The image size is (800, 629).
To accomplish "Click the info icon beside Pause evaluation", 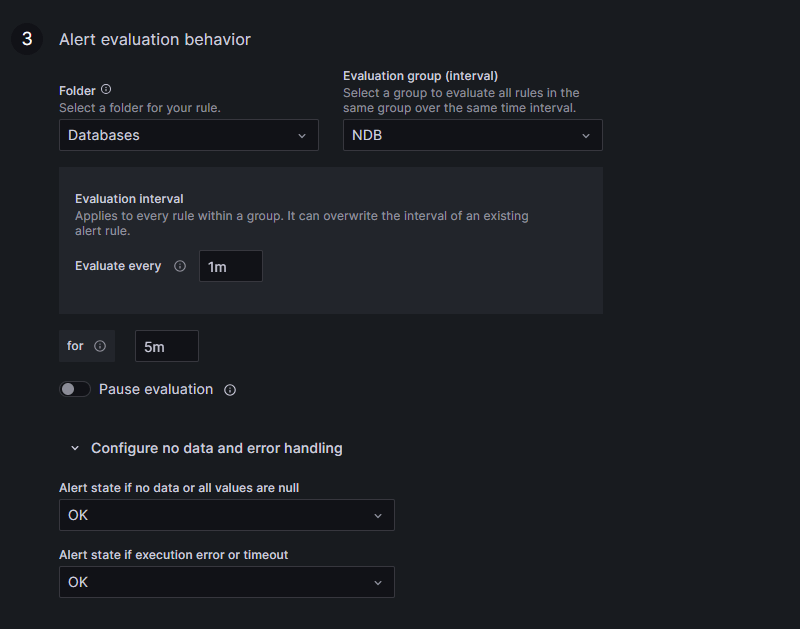I will (229, 389).
